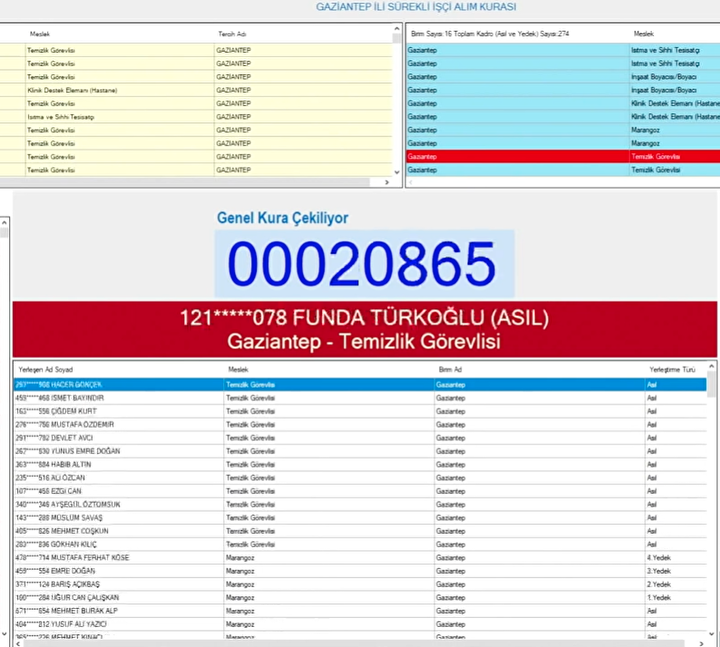
Task: Click the Yerleşen Ad Soyad column header
Action: pyautogui.click(x=45, y=370)
